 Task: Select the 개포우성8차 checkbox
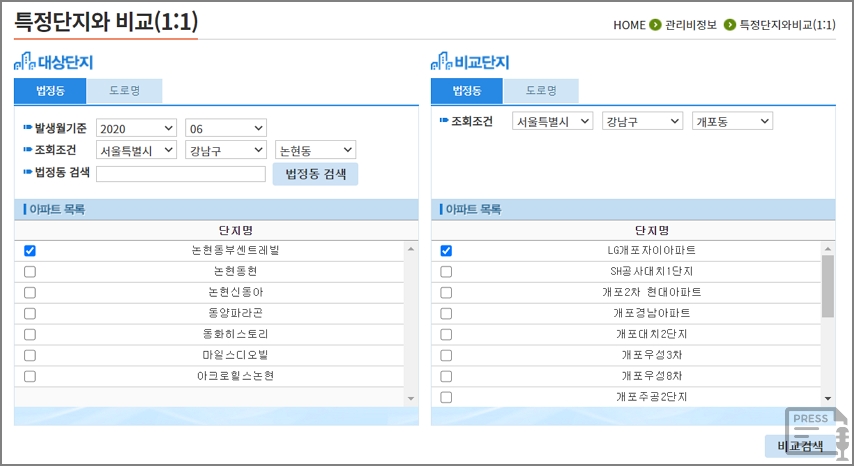pos(446,377)
